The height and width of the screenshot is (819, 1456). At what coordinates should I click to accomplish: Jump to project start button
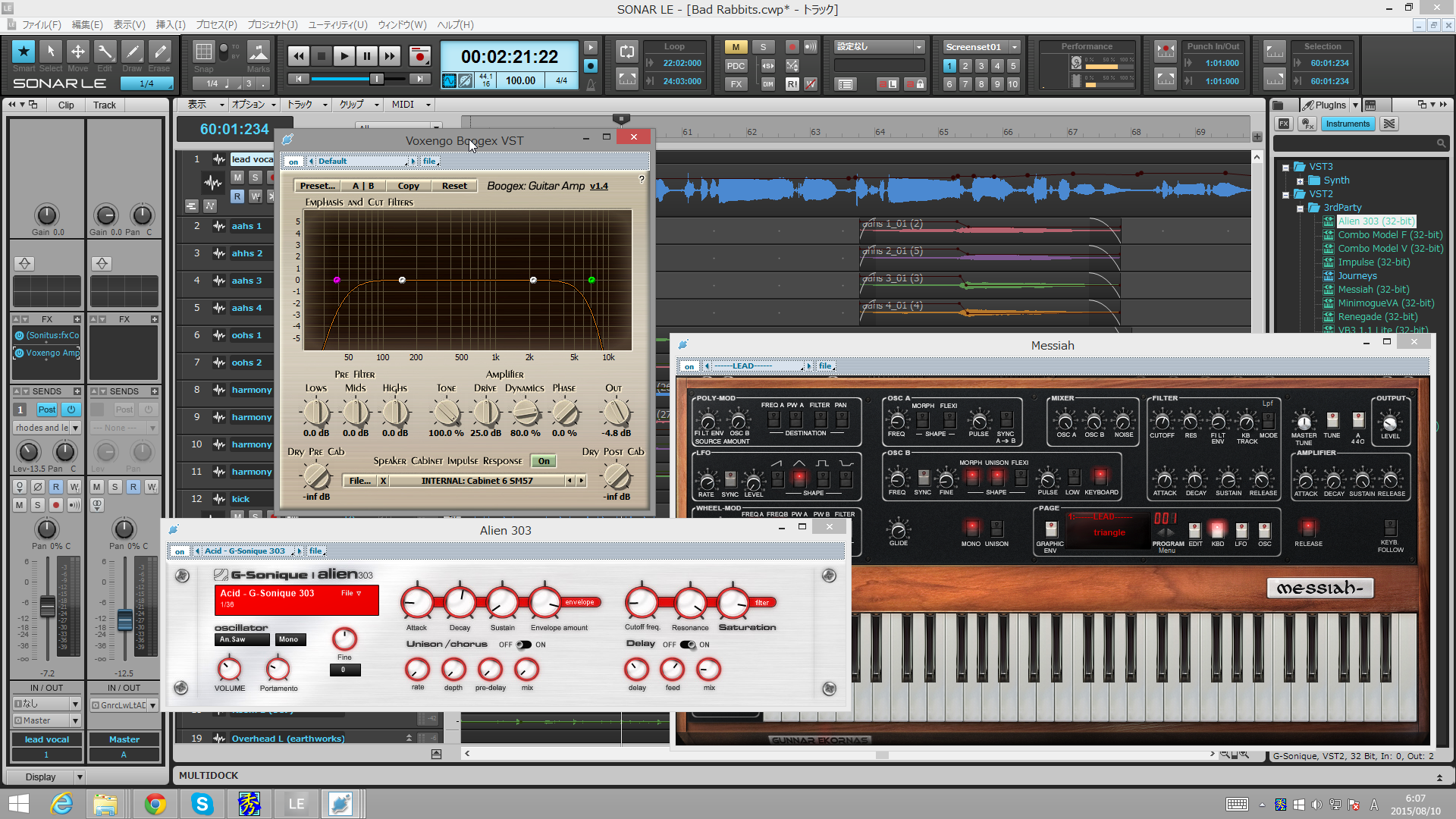[x=299, y=79]
